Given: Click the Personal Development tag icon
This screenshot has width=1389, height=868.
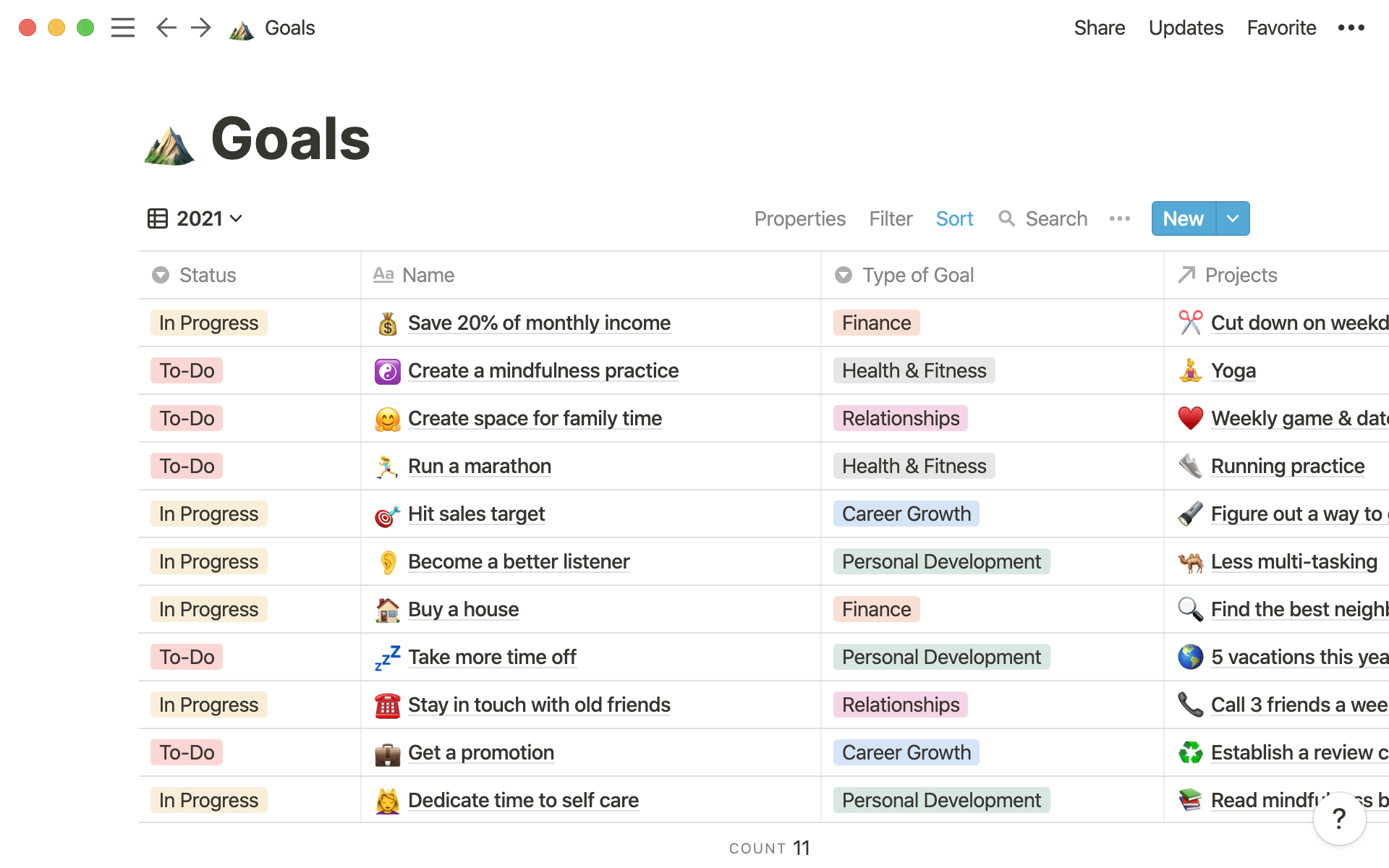Looking at the screenshot, I should pyautogui.click(x=940, y=560).
